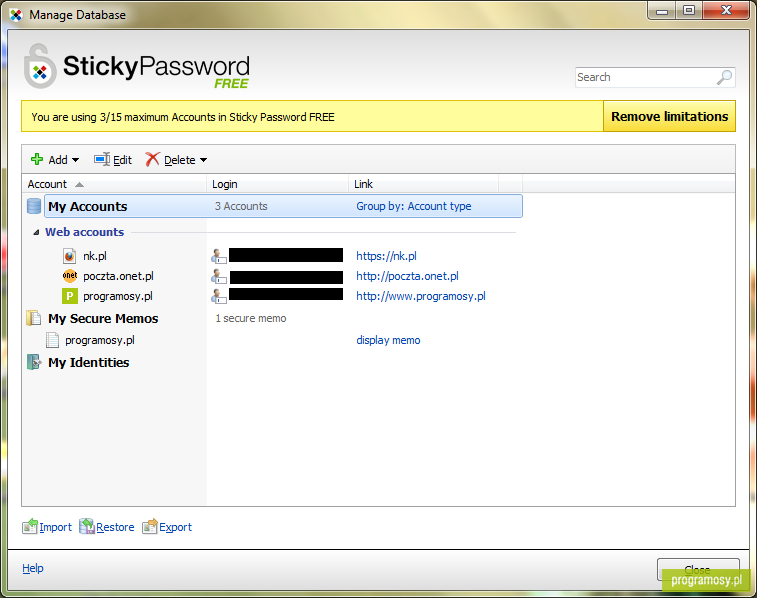Click My Secure Memos folder icon
Screen dimensions: 757x598
click(34, 318)
